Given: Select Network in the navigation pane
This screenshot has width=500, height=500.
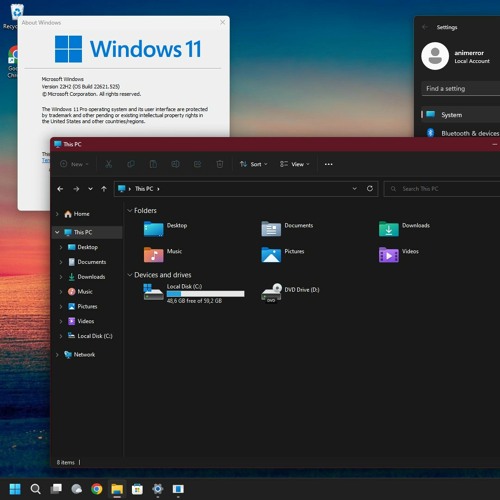Looking at the screenshot, I should point(79,355).
